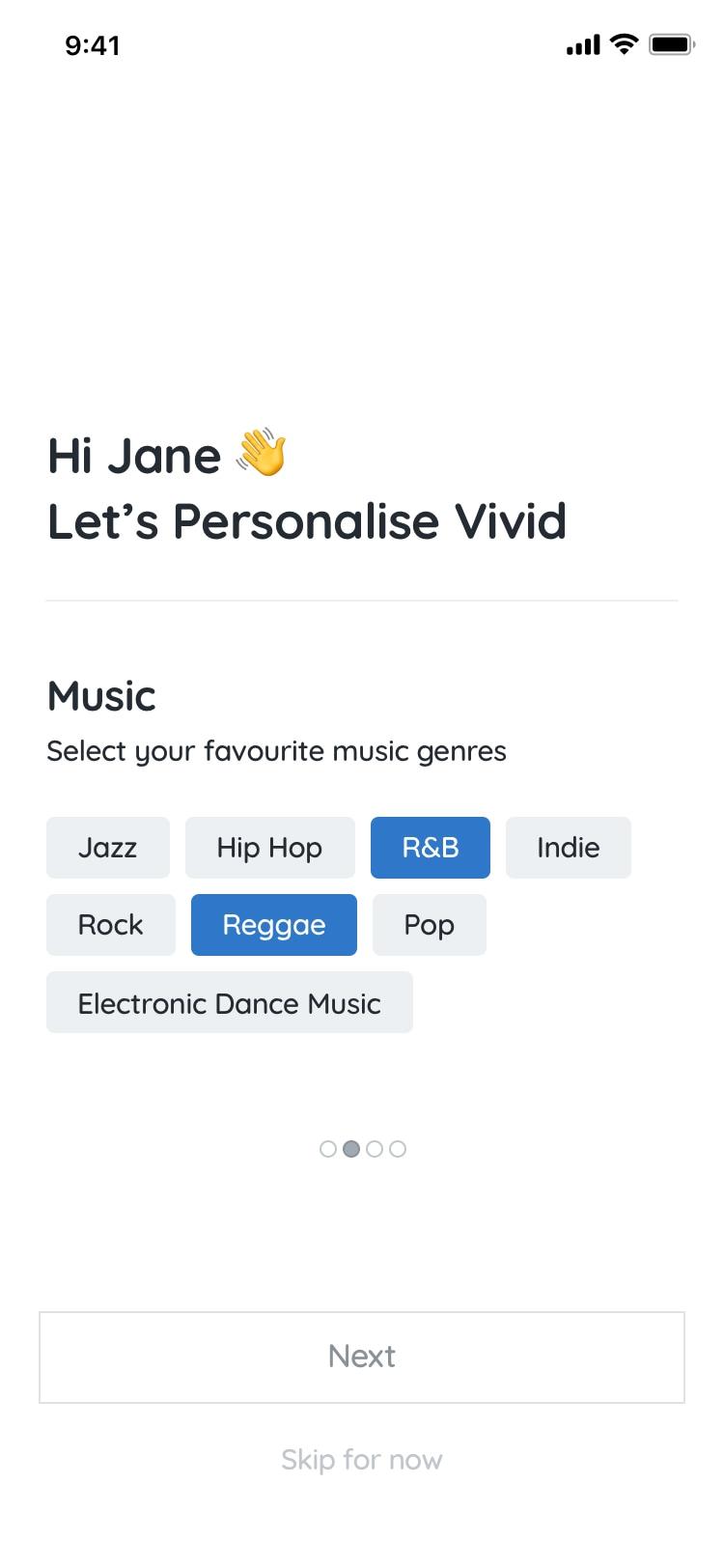
Task: Pick the Rock genre chip
Action: [110, 925]
